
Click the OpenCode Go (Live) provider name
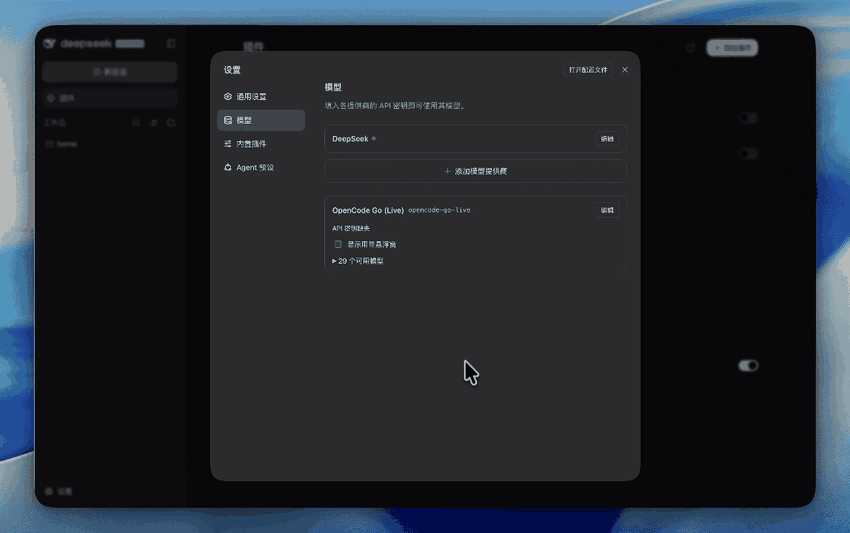coord(368,210)
